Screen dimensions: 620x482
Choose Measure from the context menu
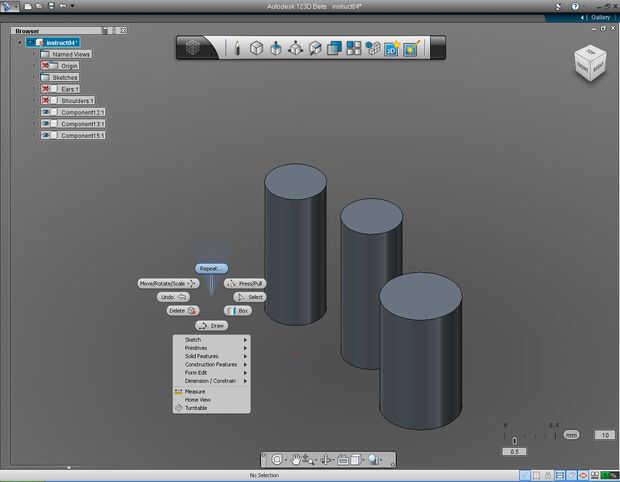tap(194, 391)
